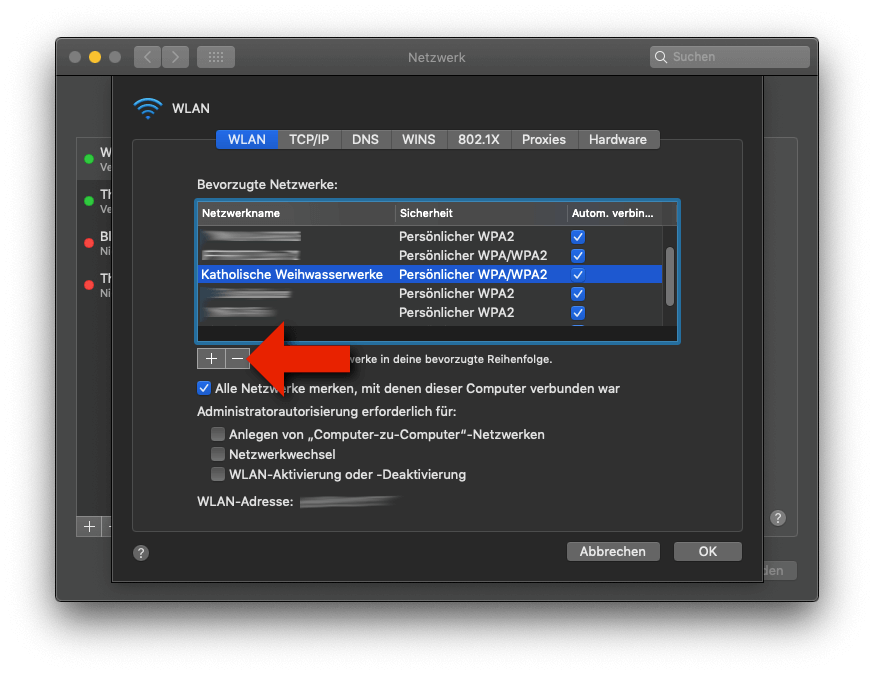Toggle auto-connect for Katholische Weihwasserwerke

(x=578, y=274)
